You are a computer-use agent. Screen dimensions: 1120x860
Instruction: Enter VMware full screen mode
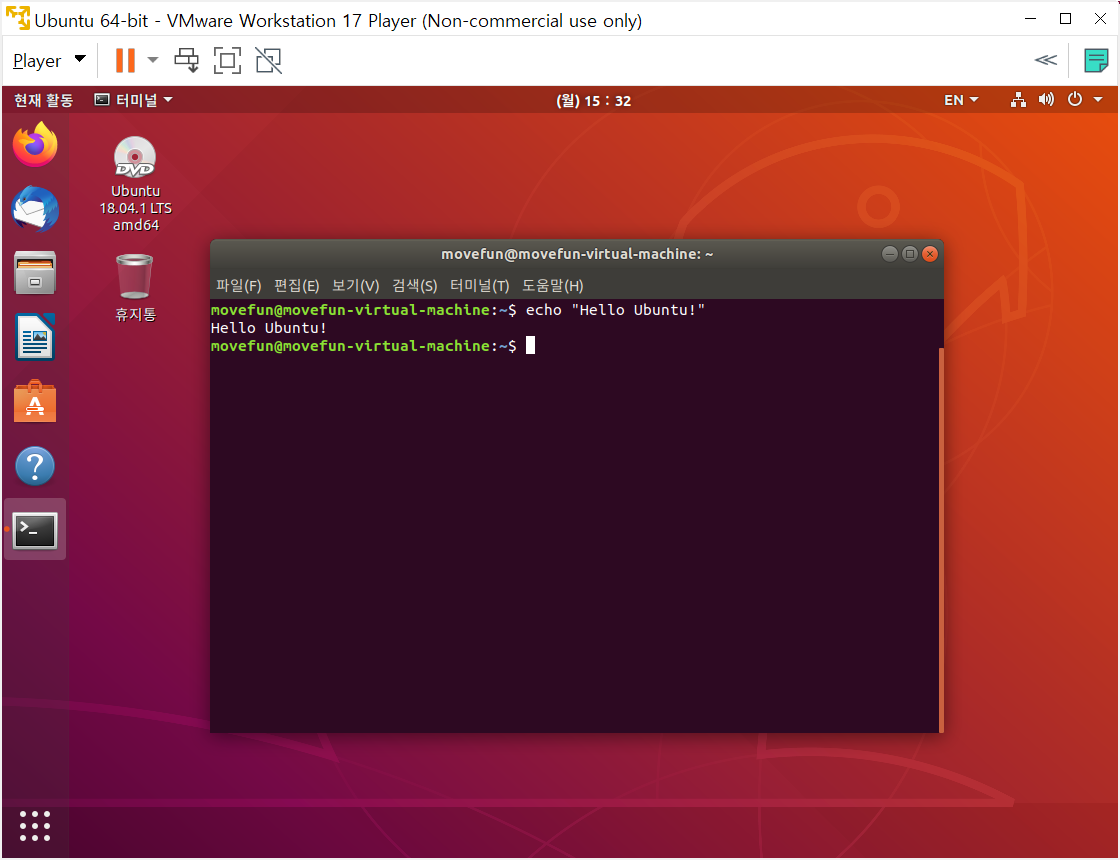point(228,61)
